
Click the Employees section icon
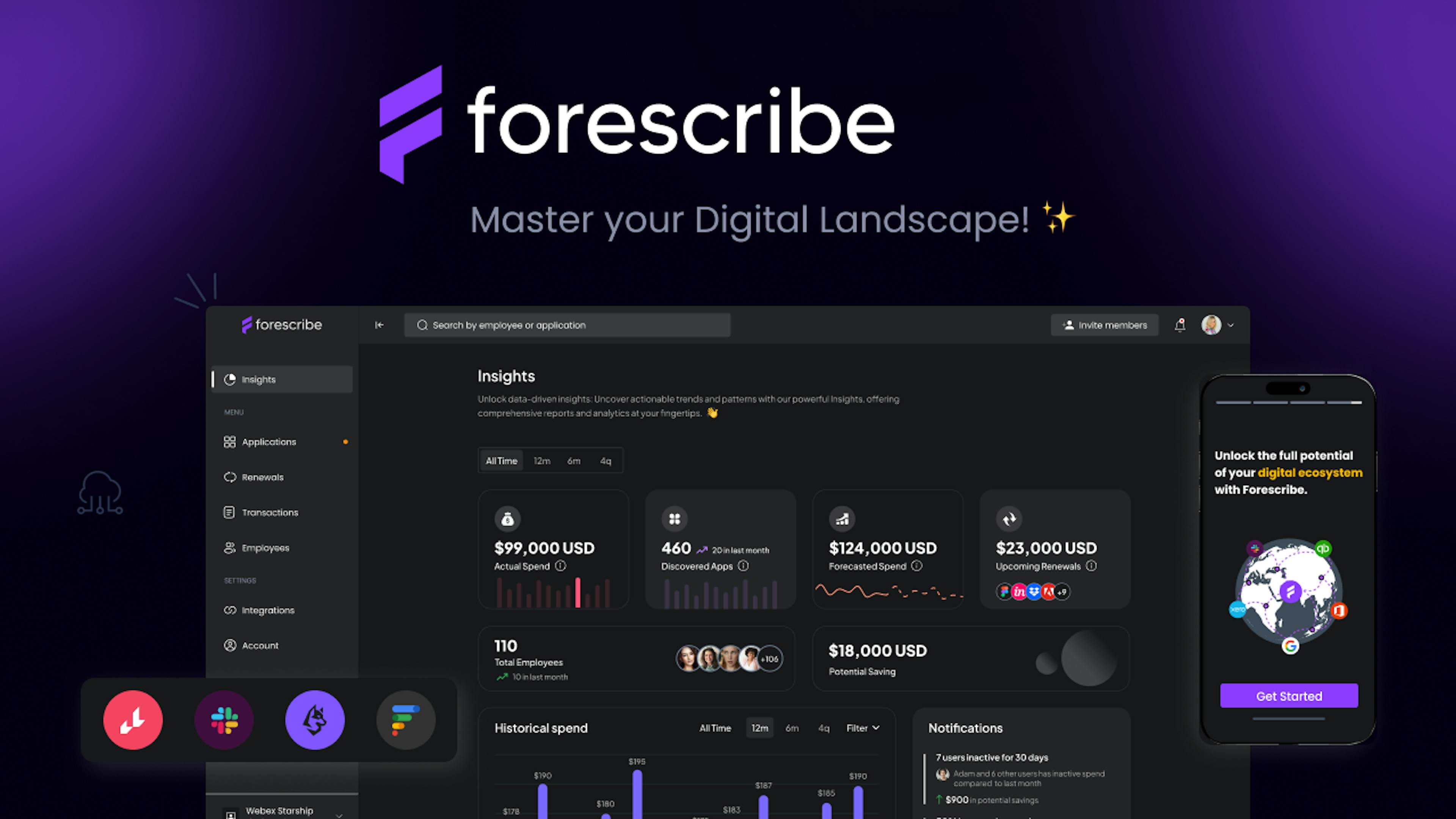tap(228, 547)
